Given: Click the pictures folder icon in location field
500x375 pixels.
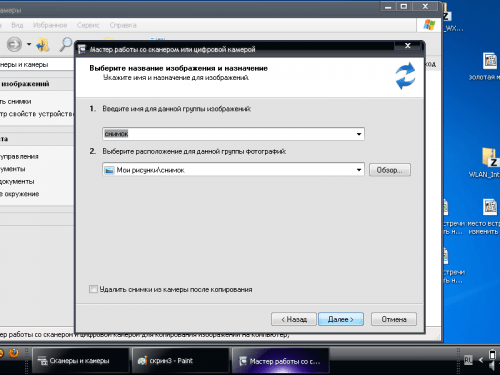Looking at the screenshot, I should click(109, 170).
